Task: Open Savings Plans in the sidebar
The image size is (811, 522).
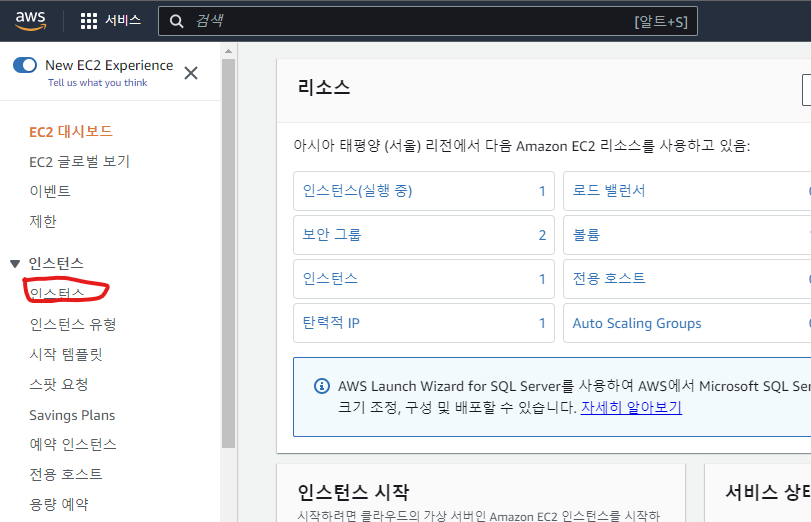Action: (72, 415)
